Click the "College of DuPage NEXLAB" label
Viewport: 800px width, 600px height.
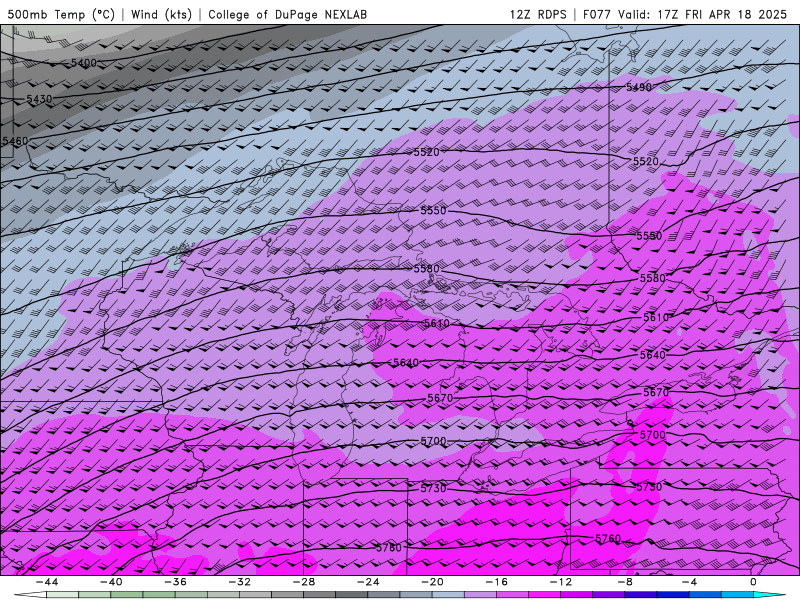click(287, 14)
